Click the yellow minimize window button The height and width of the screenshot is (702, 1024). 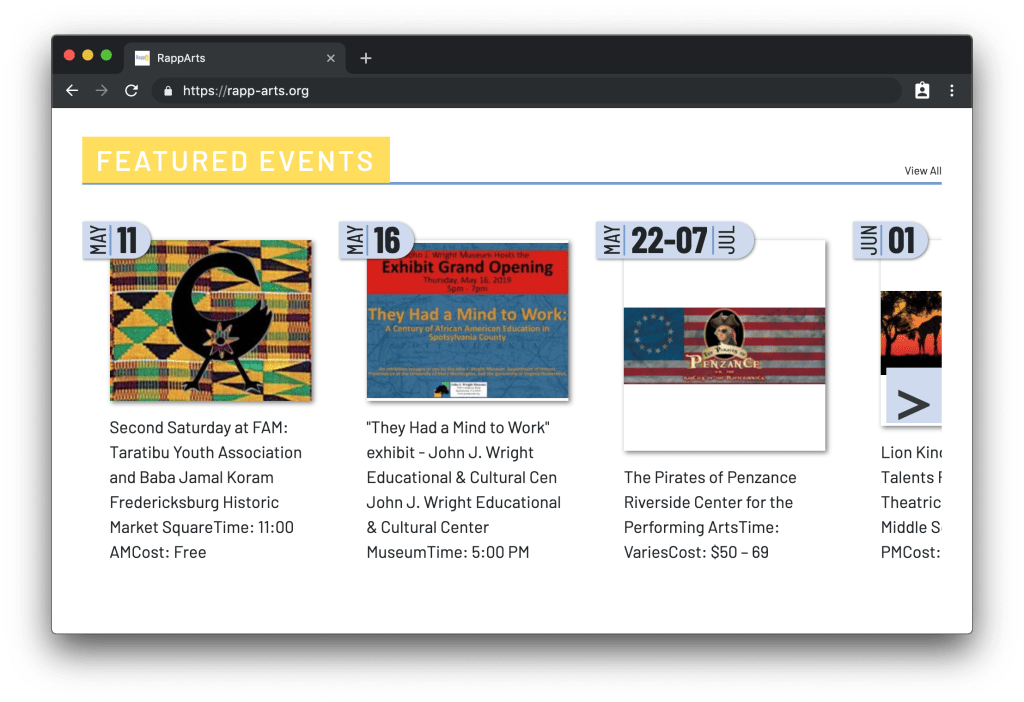point(88,55)
